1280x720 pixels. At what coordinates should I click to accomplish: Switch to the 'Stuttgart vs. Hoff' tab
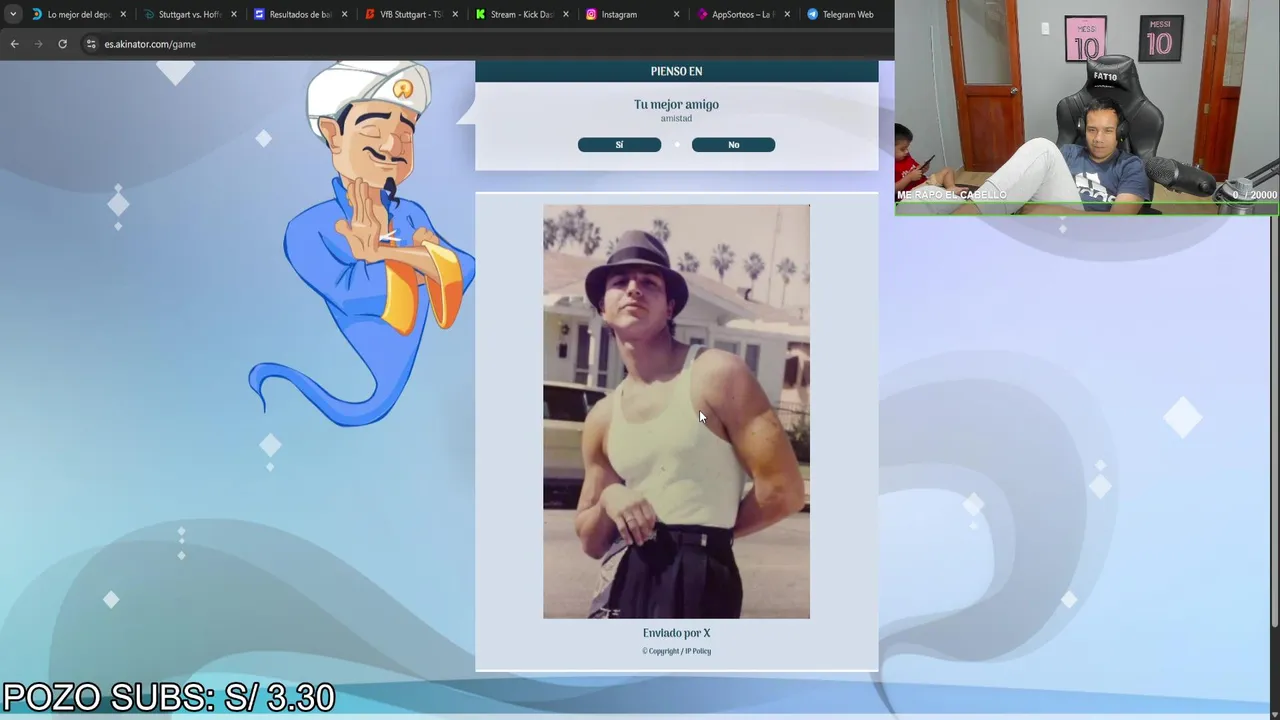click(191, 14)
